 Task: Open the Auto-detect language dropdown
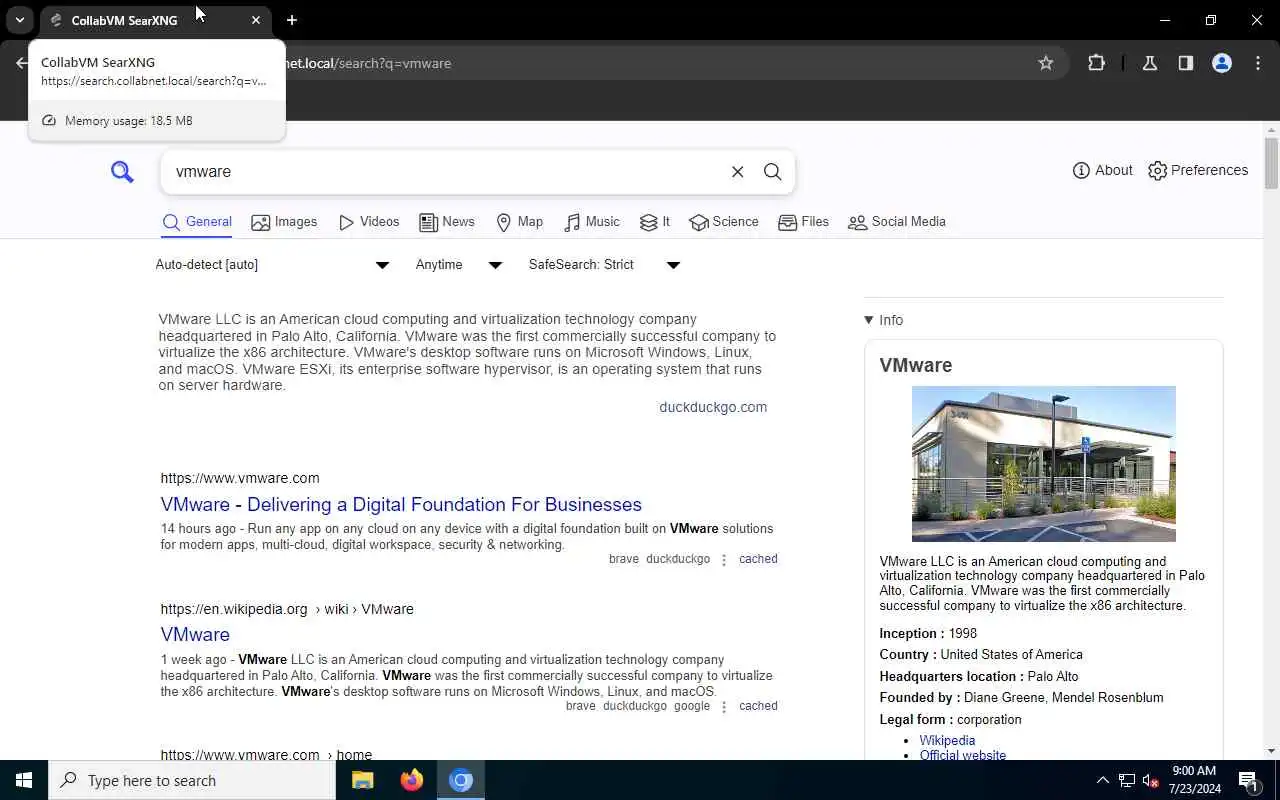tap(272, 265)
